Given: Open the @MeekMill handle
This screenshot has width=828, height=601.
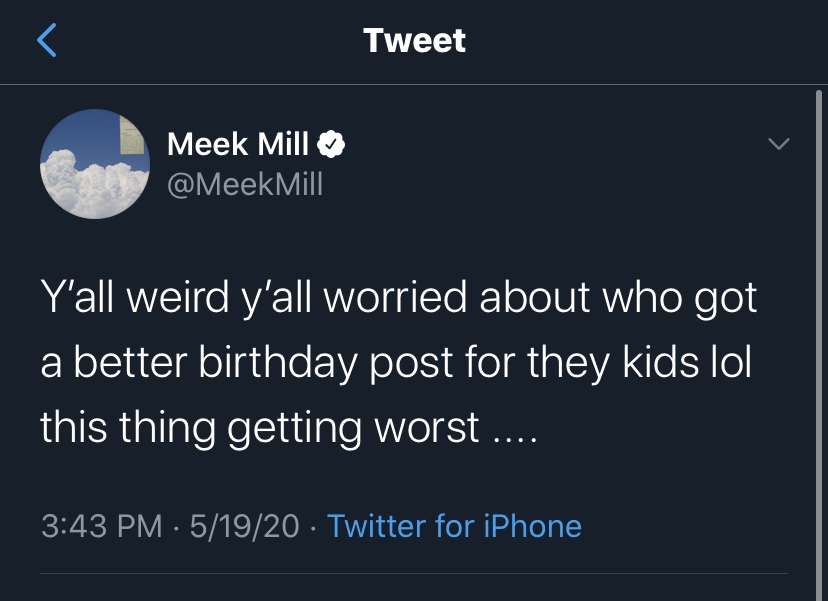Looking at the screenshot, I should click(245, 184).
